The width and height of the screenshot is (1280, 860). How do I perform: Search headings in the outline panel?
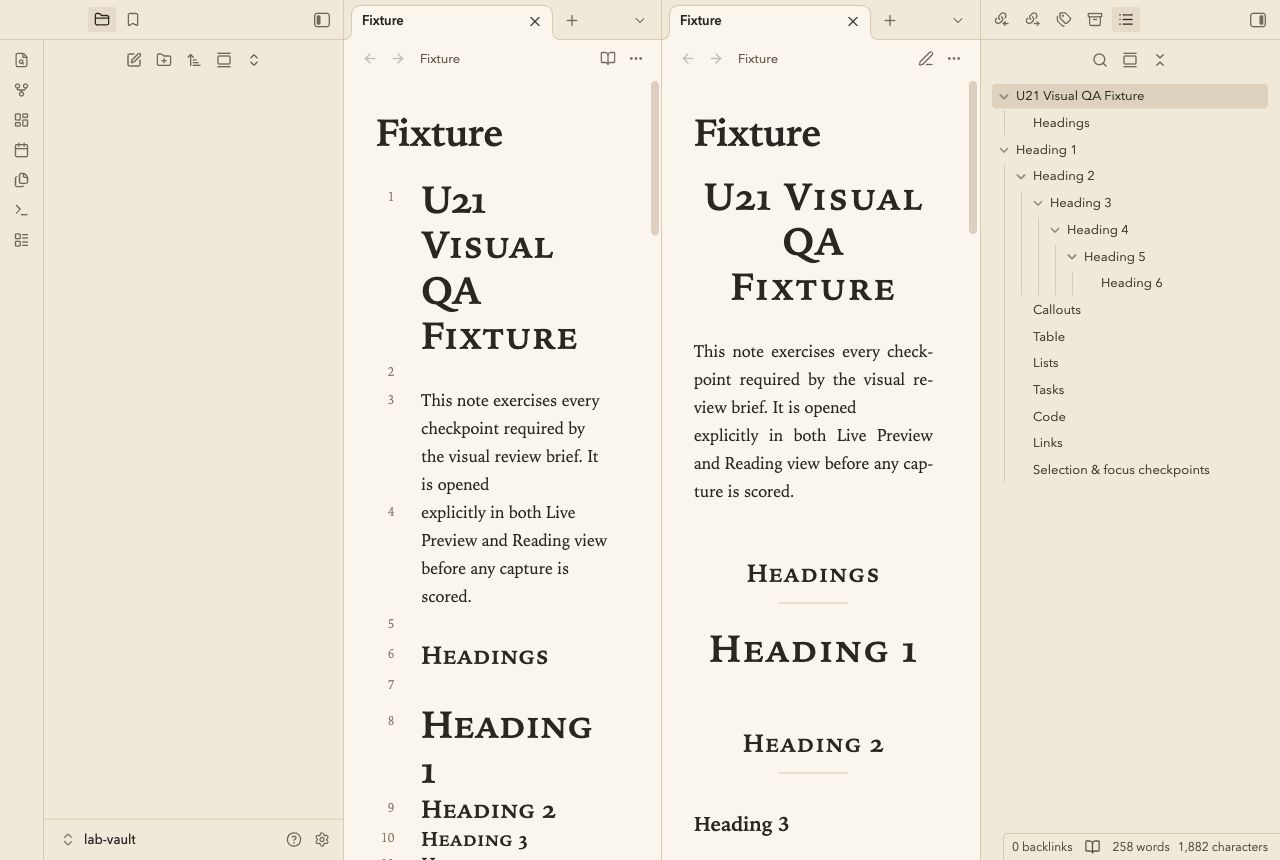click(1100, 60)
